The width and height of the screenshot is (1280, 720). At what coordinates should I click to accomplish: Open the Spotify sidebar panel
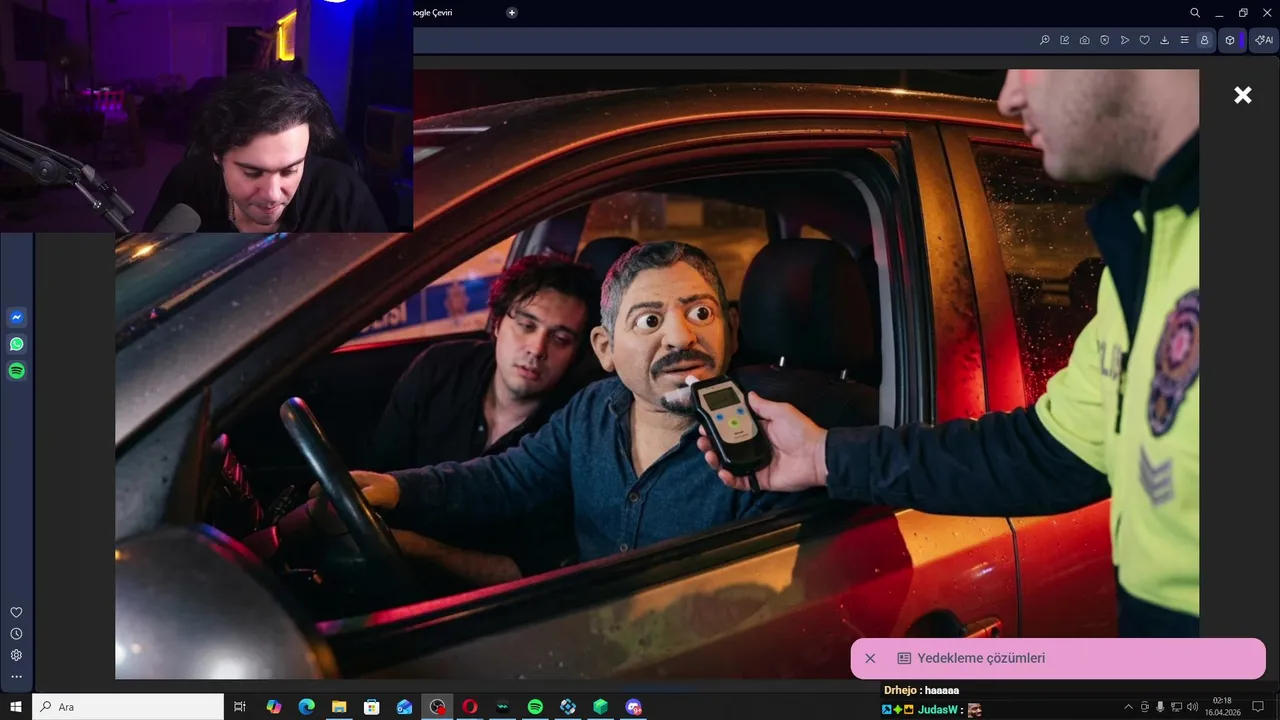[x=16, y=371]
